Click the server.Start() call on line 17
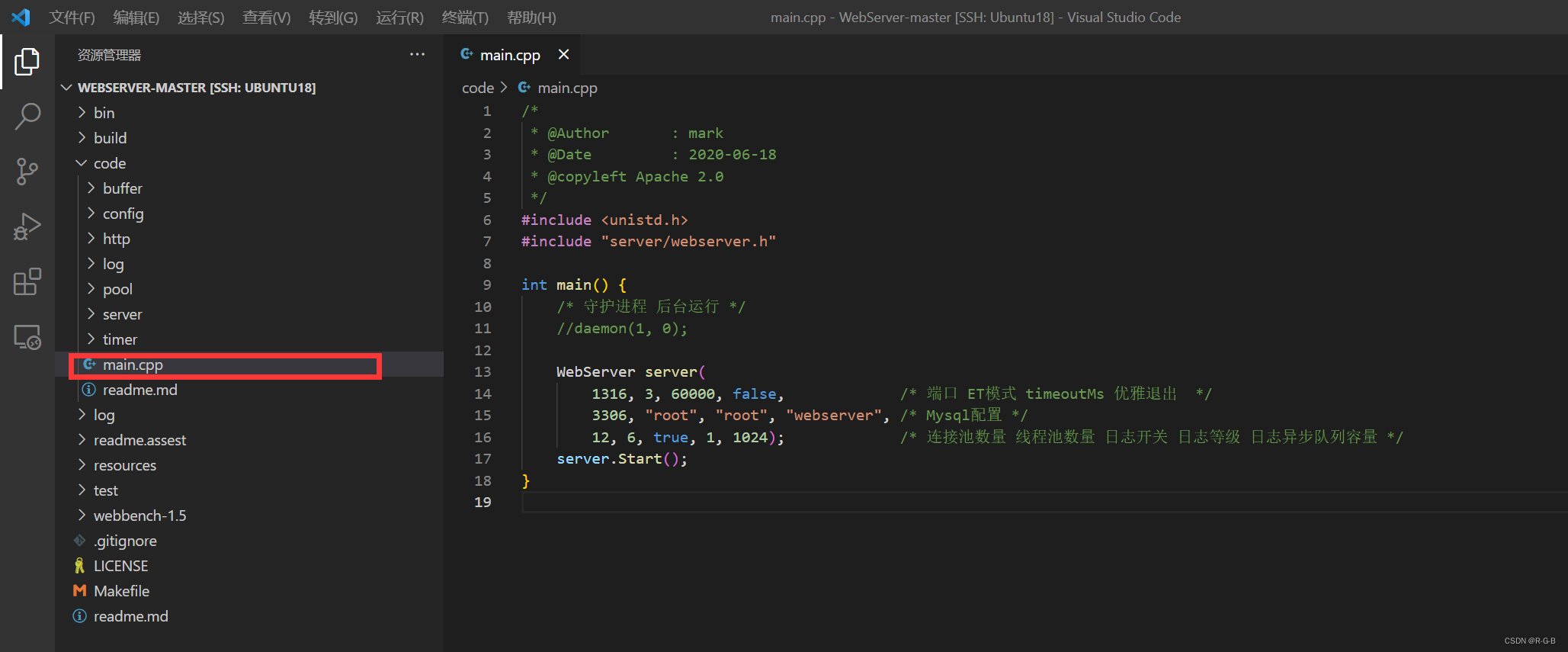1568x652 pixels. coord(622,458)
